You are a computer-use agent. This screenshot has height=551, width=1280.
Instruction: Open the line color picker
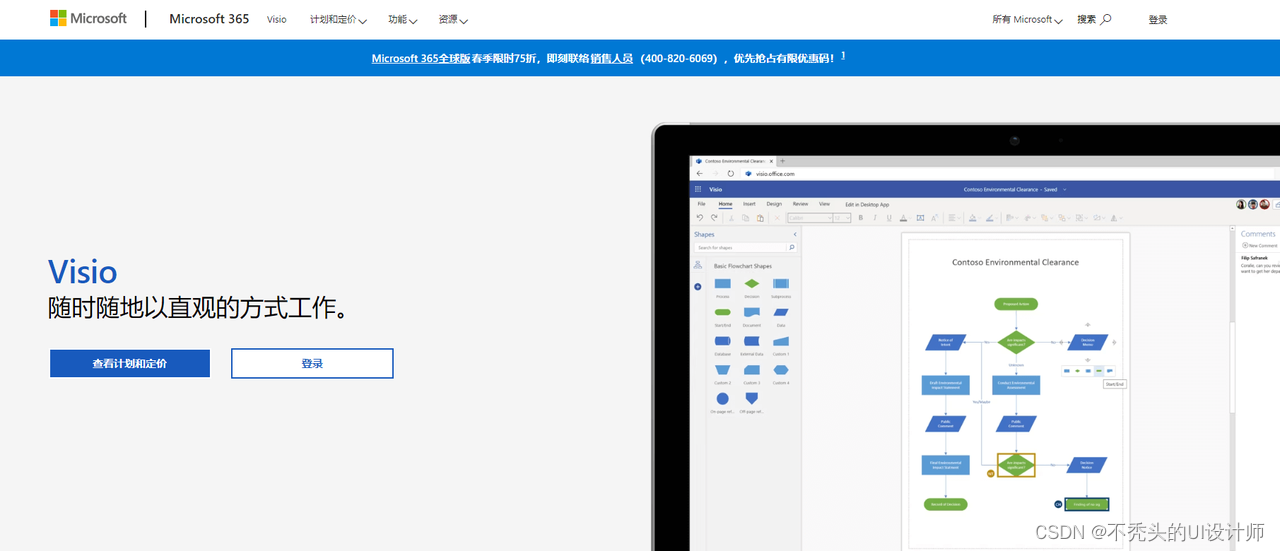[991, 218]
